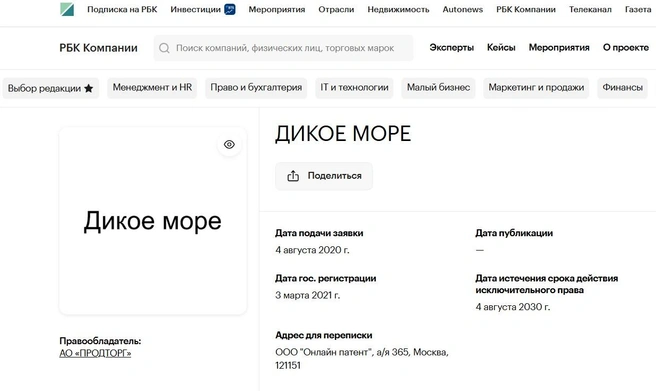Open Инвестиции menu item

[195, 9]
